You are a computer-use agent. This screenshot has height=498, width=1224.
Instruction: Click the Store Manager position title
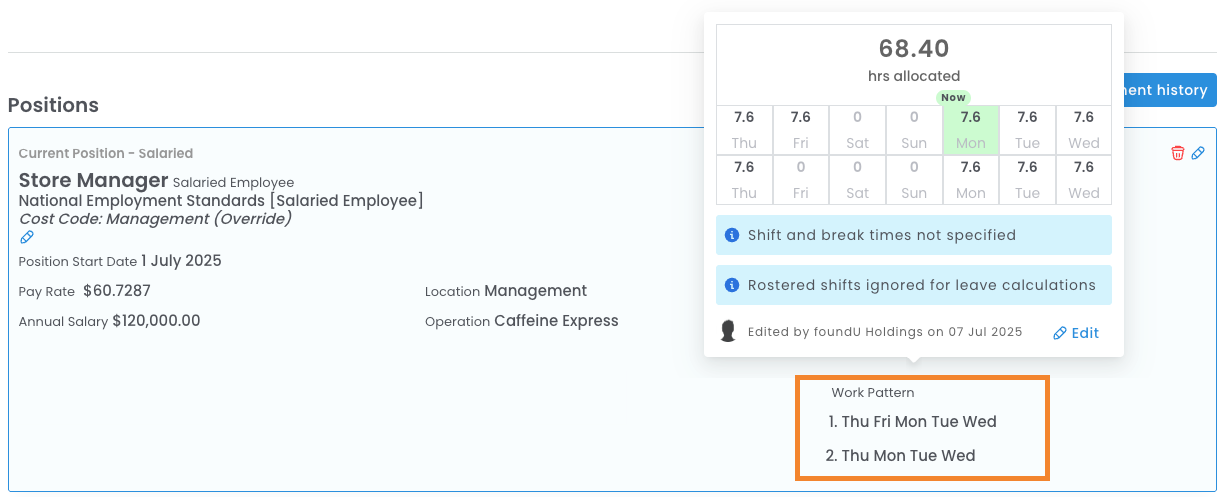coord(93,181)
